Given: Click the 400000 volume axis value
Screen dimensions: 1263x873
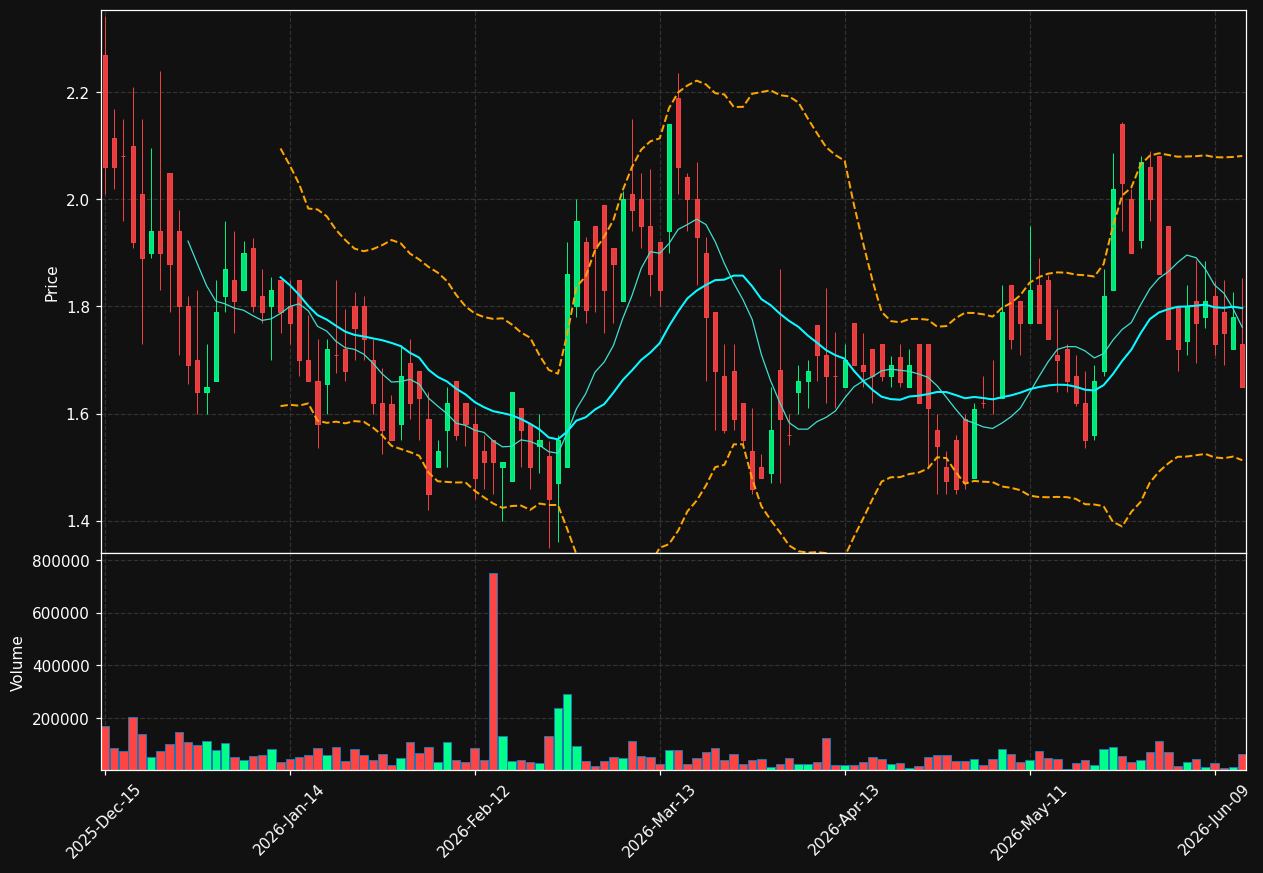Looking at the screenshot, I should tap(62, 666).
